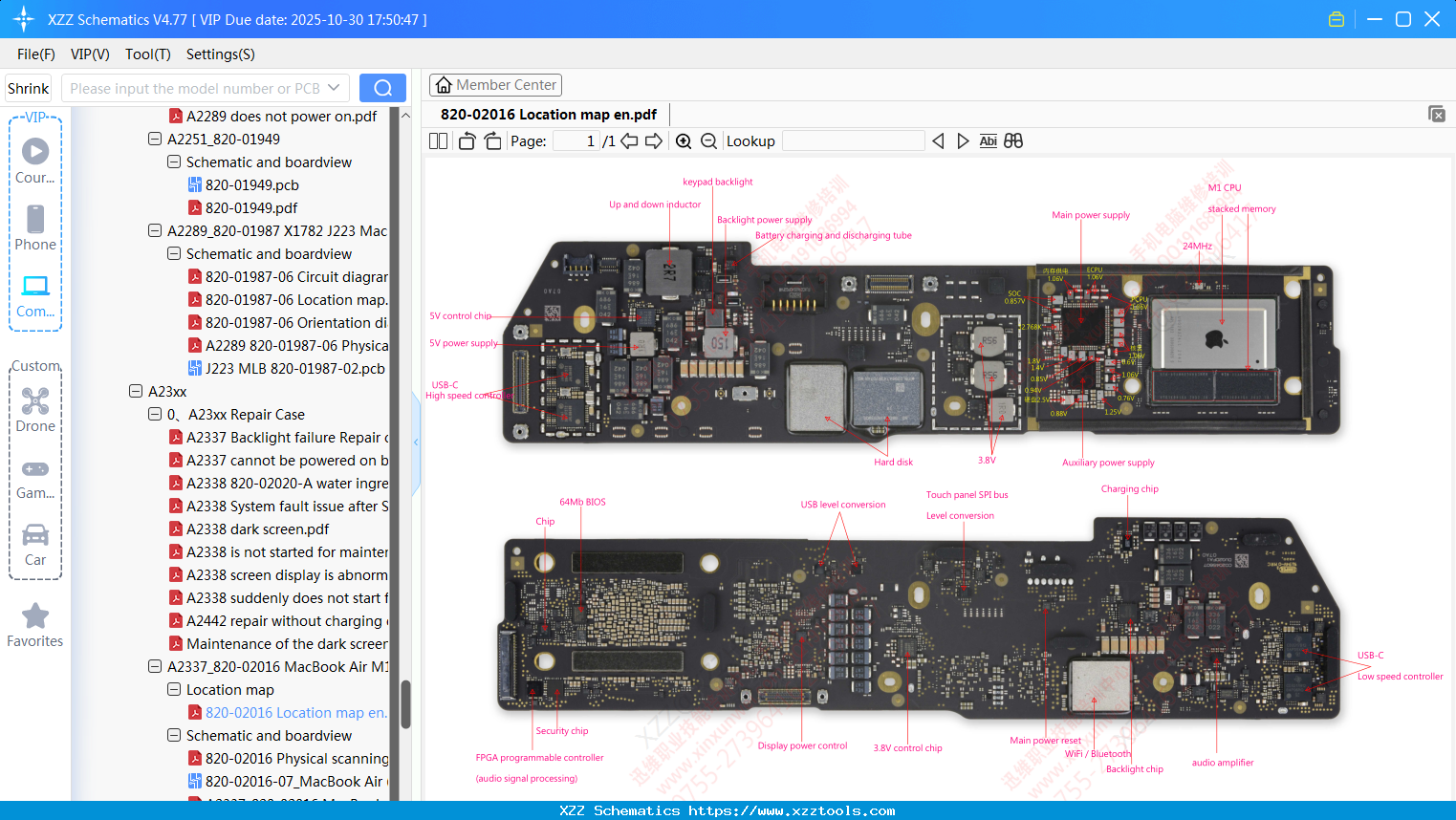Go to previous page with left arrow
The height and width of the screenshot is (820, 1456).
(629, 141)
